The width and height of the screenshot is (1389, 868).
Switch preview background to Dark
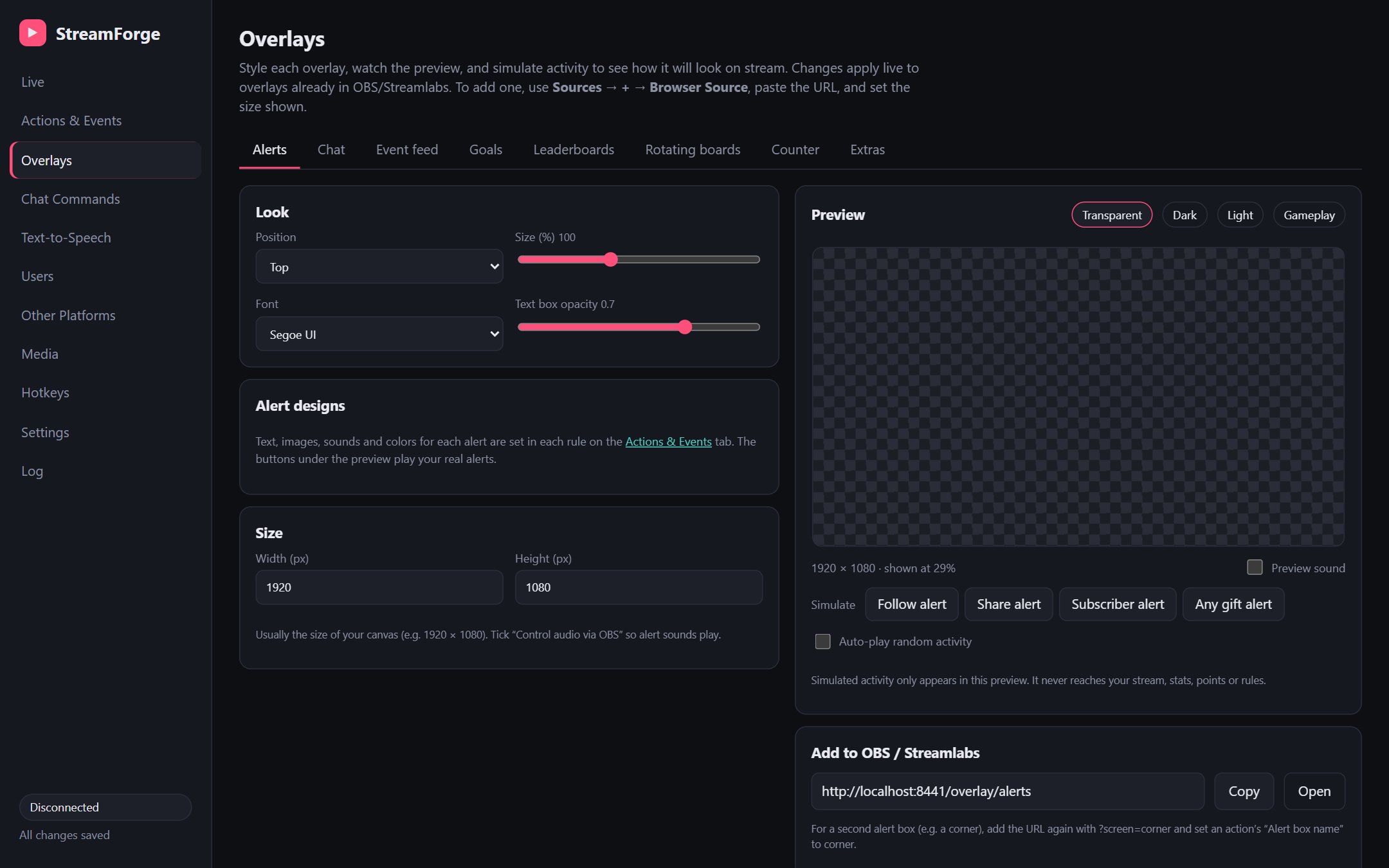(x=1185, y=215)
